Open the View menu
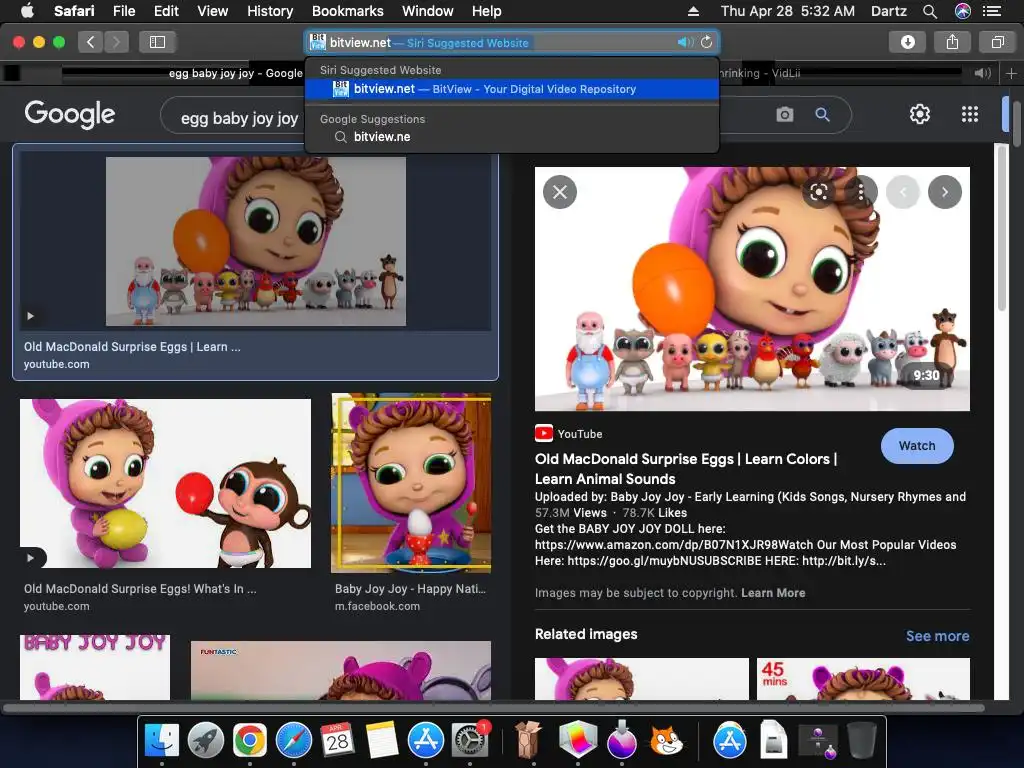Viewport: 1024px width, 768px height. point(212,11)
